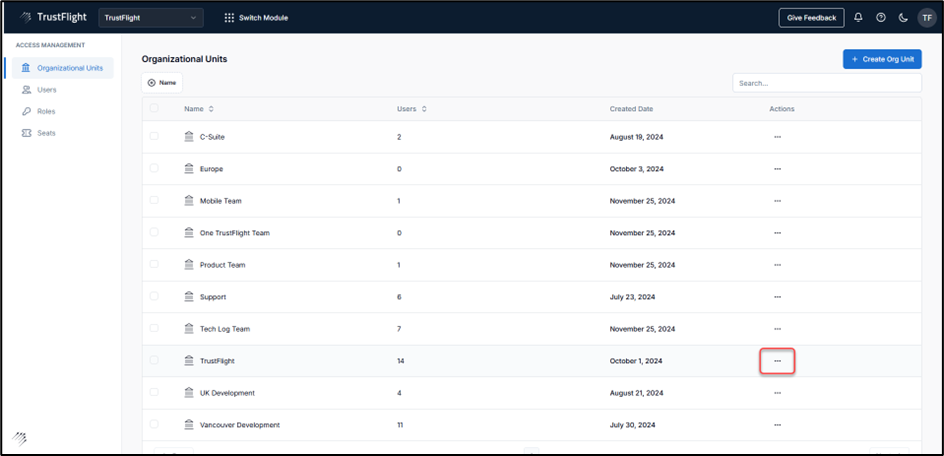Tick the checkbox for Europe row
The height and width of the screenshot is (456, 944).
pyautogui.click(x=154, y=168)
